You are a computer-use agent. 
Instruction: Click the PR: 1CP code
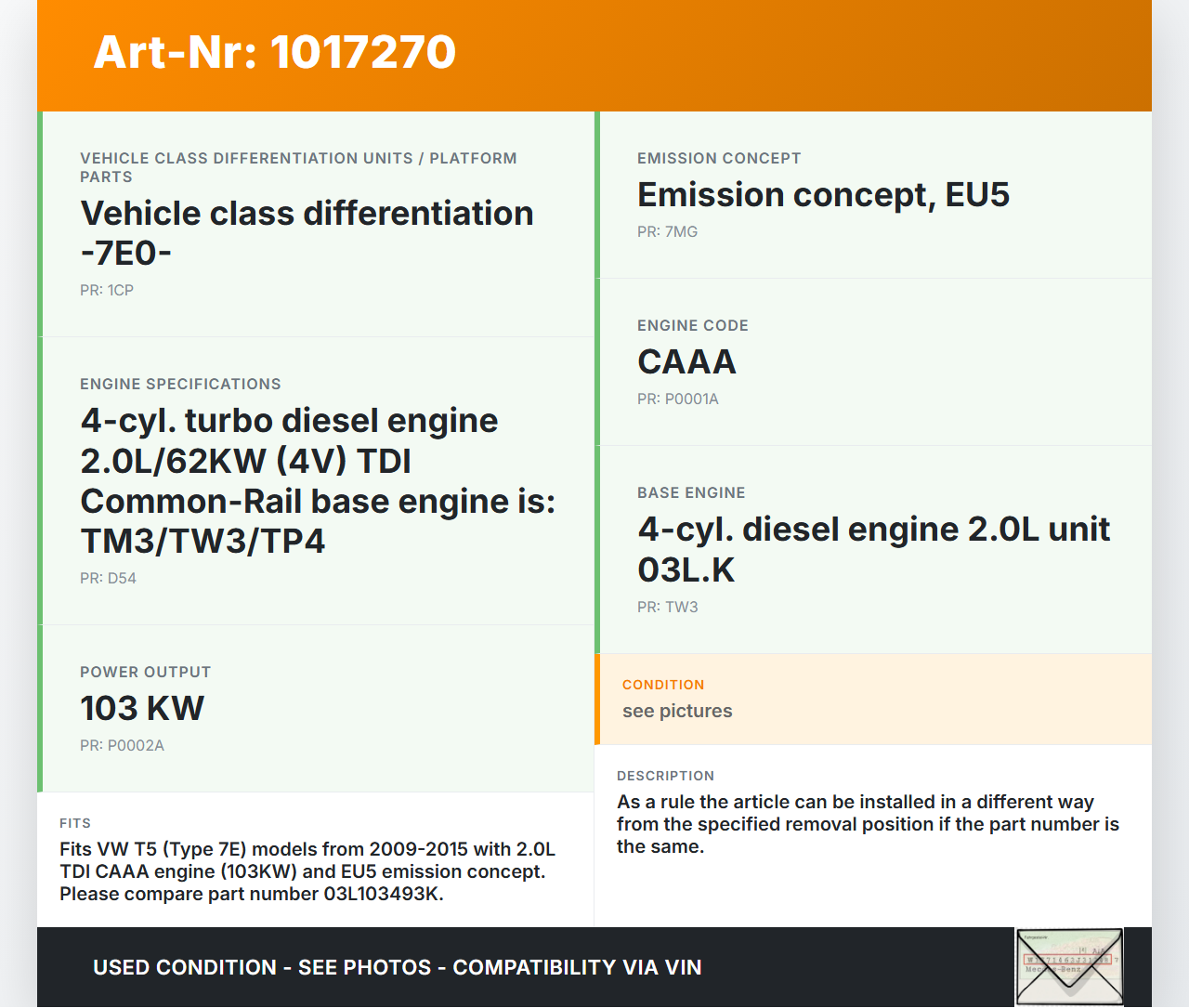tap(107, 291)
